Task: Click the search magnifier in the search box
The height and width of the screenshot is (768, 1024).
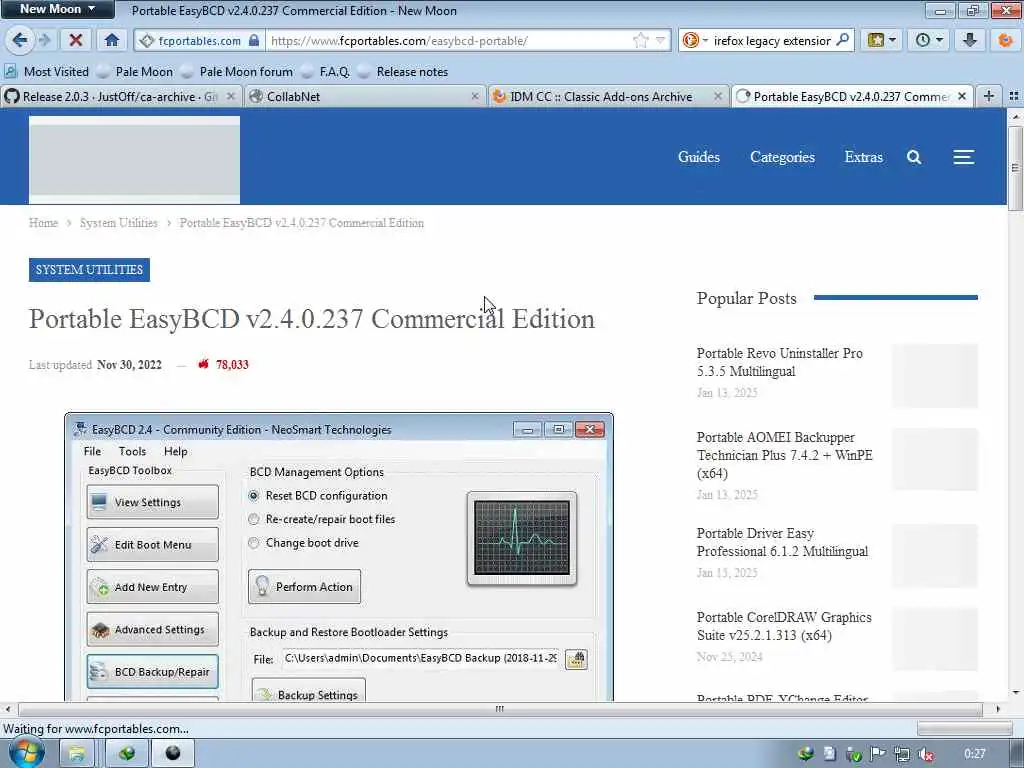Action: pos(842,40)
